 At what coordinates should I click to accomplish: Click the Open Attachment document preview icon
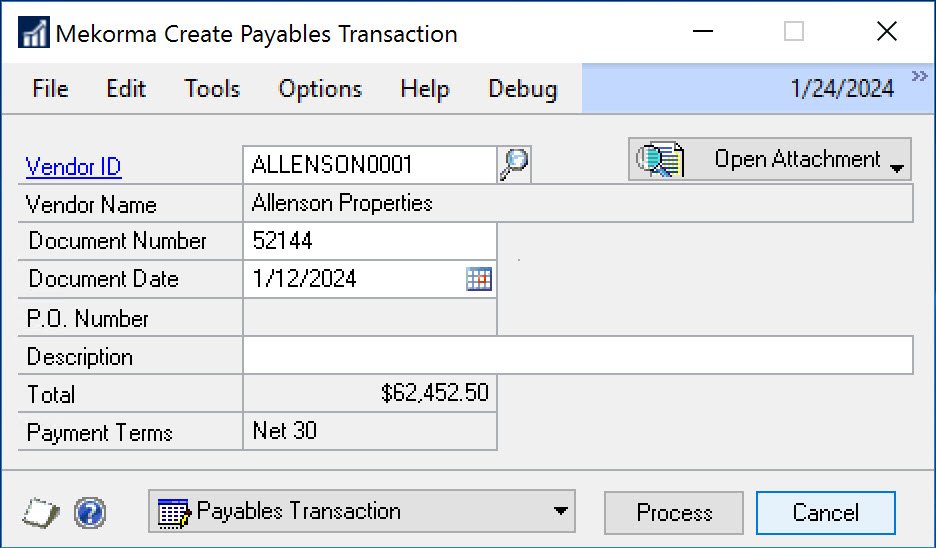pyautogui.click(x=660, y=160)
